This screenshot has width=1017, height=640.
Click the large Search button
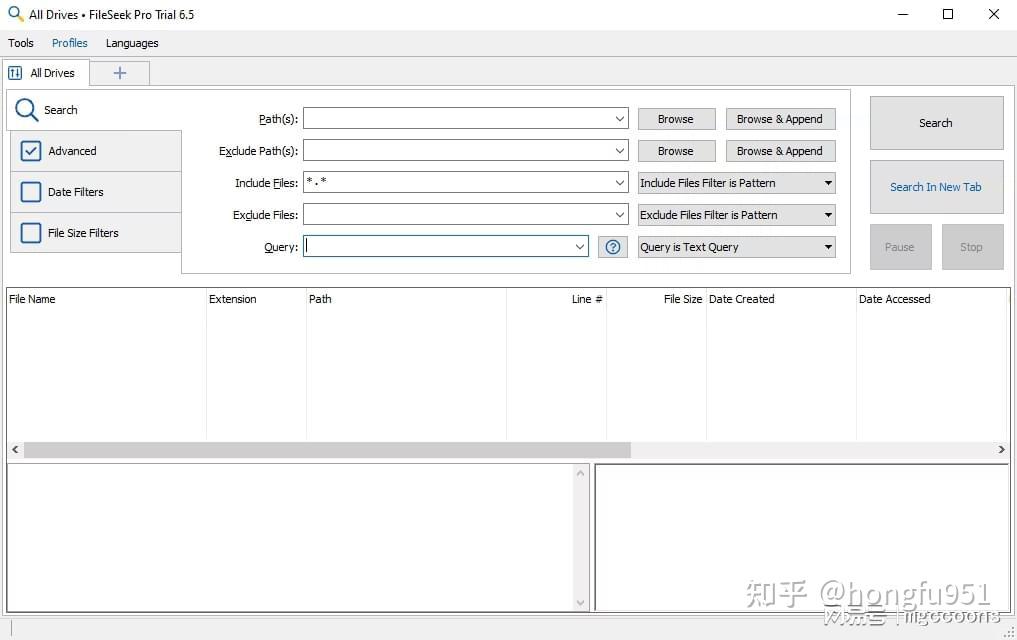coord(936,123)
